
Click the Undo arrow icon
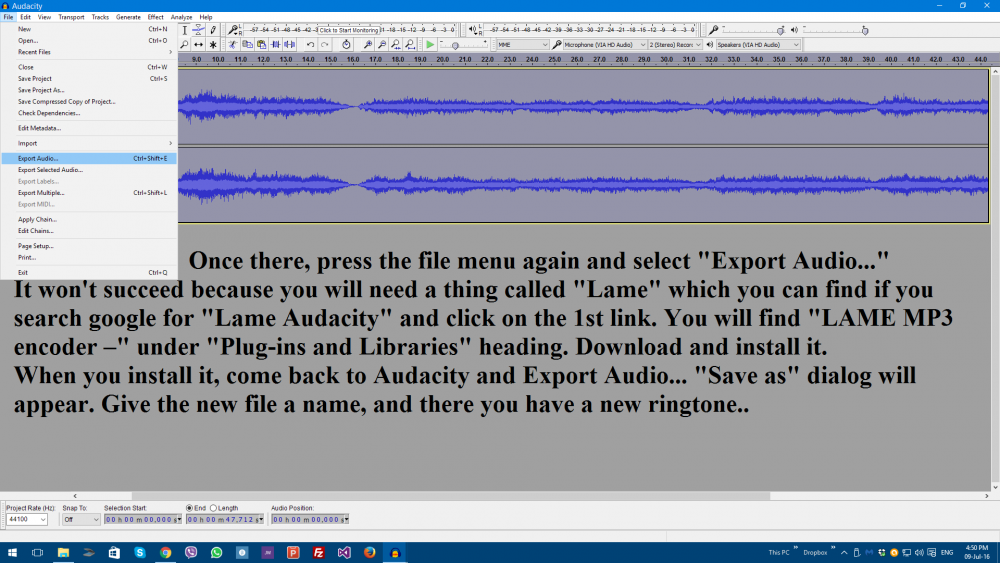310,45
